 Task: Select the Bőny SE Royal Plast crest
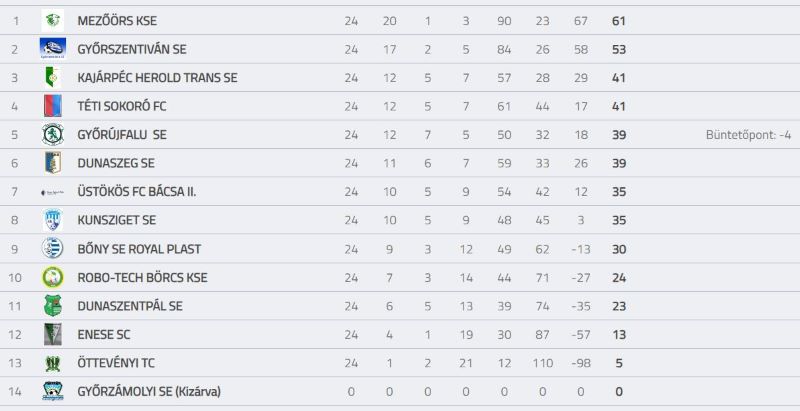pyautogui.click(x=53, y=248)
